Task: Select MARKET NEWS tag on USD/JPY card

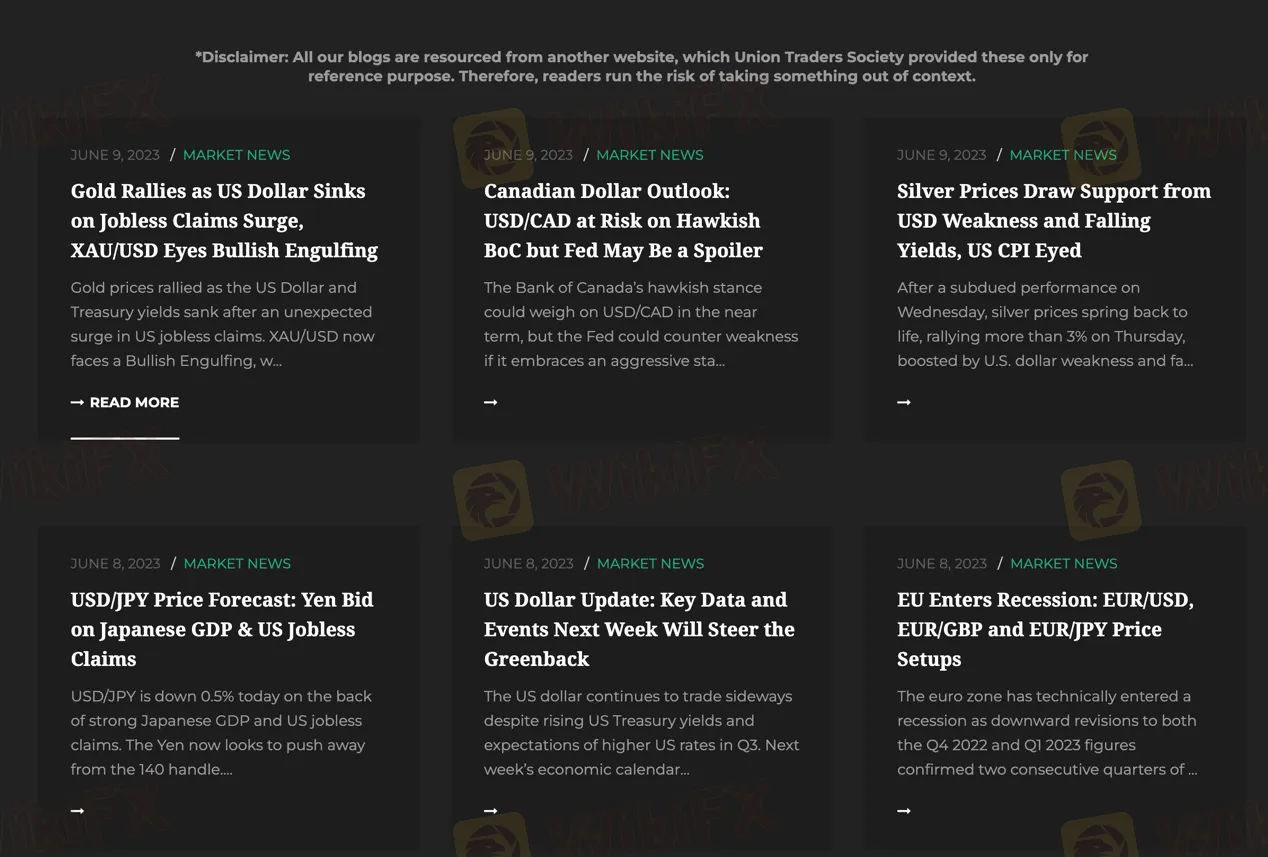Action: tap(237, 563)
